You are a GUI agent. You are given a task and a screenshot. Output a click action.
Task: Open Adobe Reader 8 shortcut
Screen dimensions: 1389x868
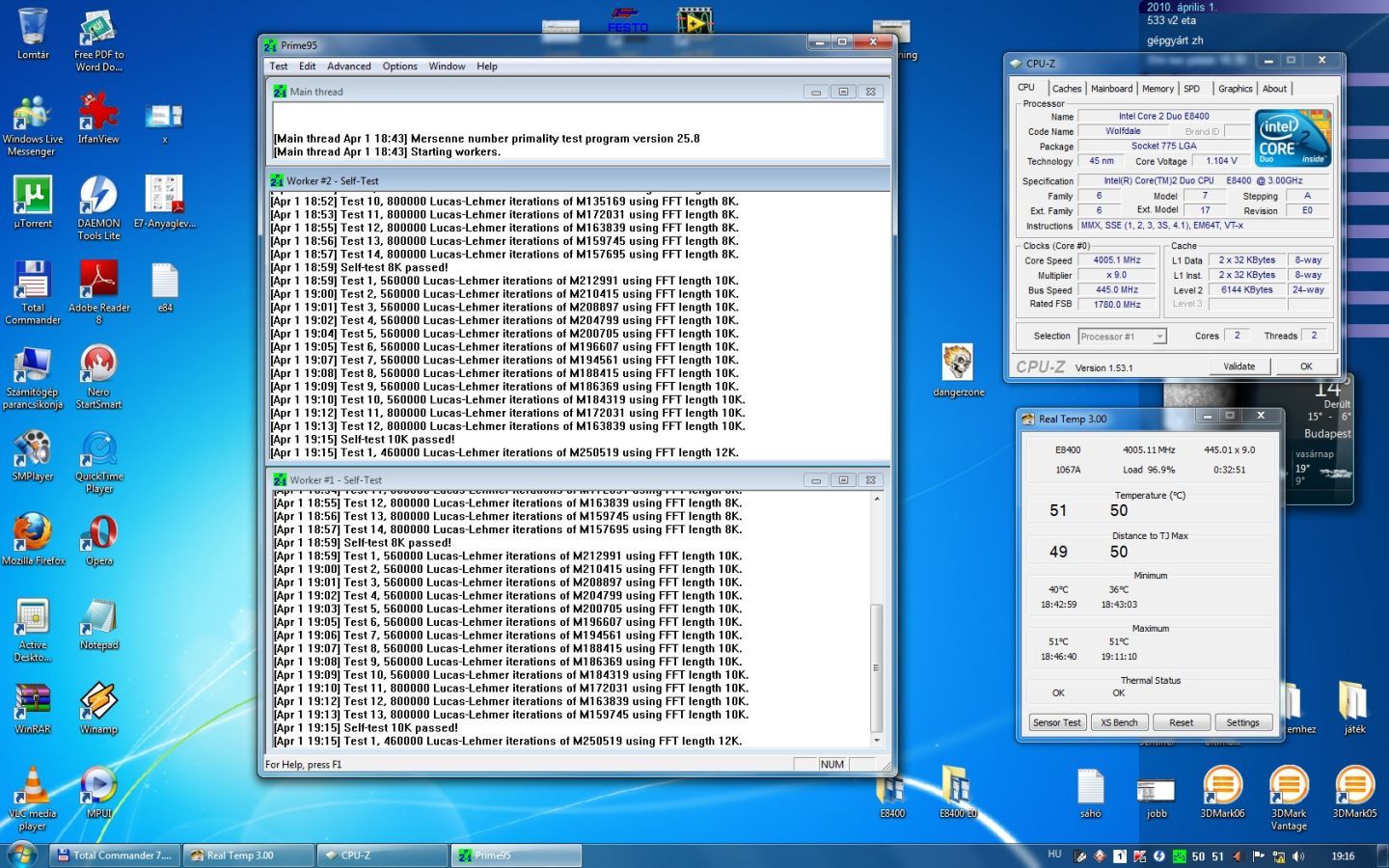98,292
